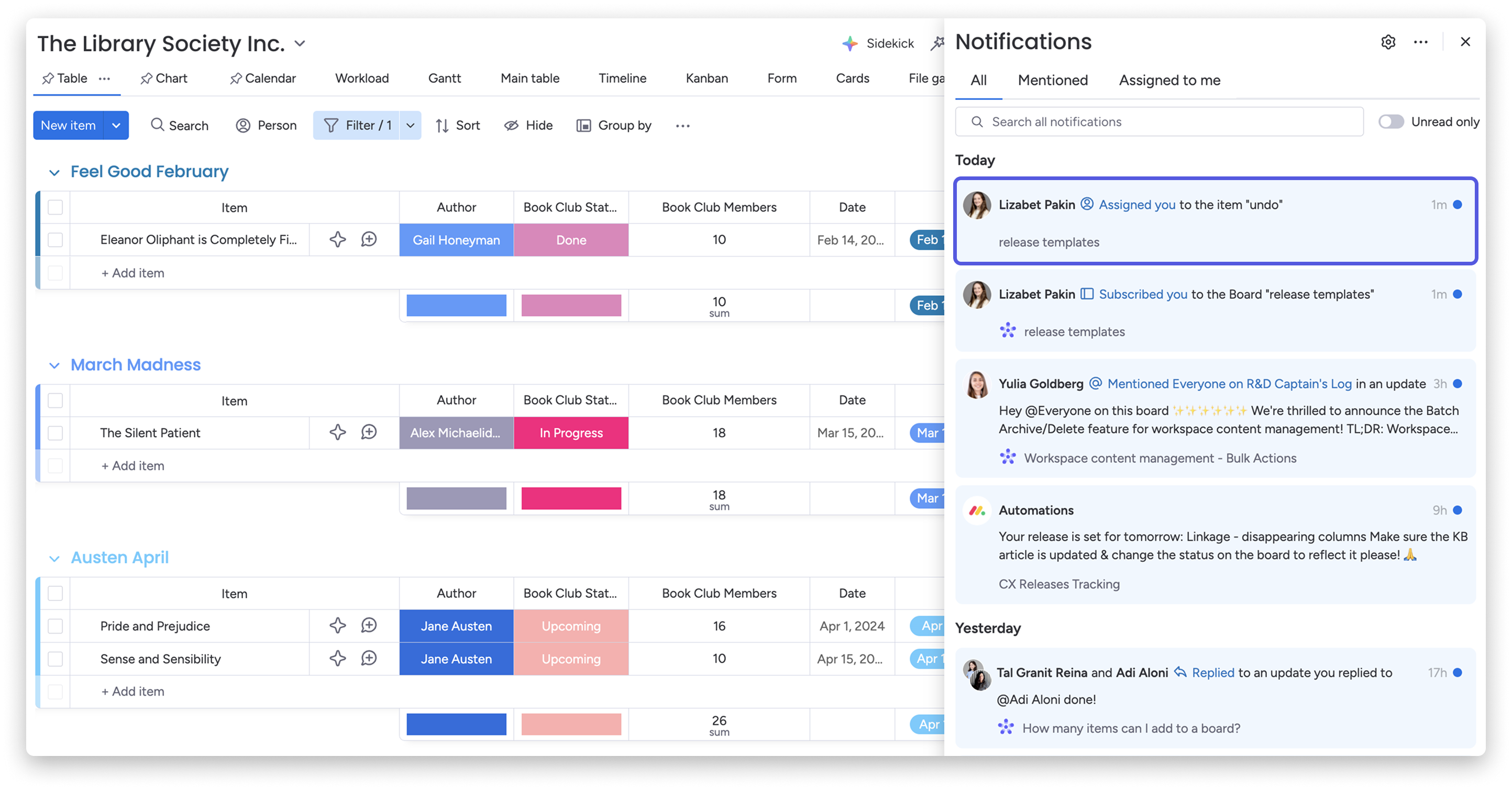The width and height of the screenshot is (1512, 790).
Task: Open the update bubble for The Silent Patient
Action: pos(369,432)
